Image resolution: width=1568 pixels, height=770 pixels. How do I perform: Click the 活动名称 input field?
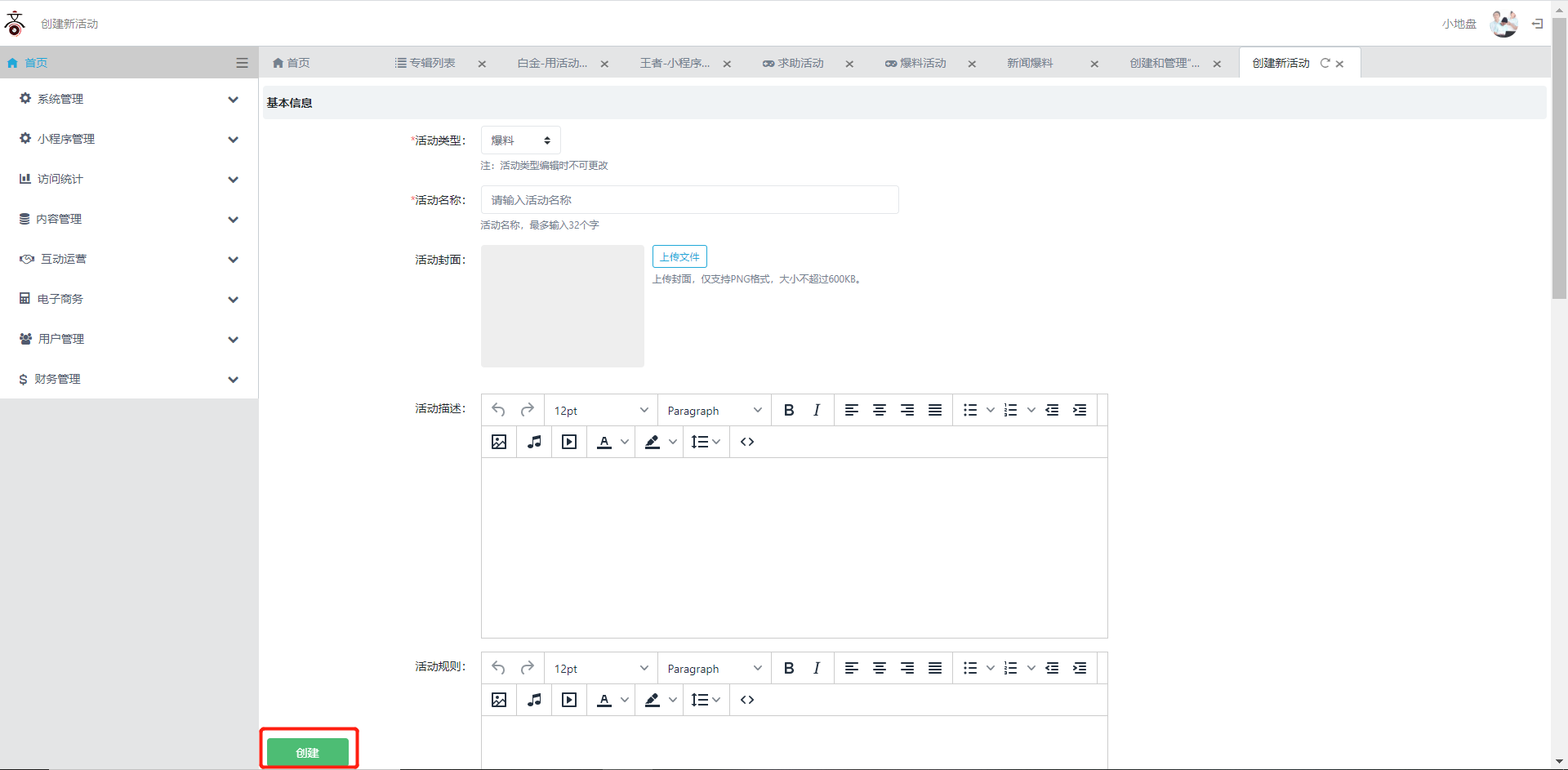tap(689, 200)
